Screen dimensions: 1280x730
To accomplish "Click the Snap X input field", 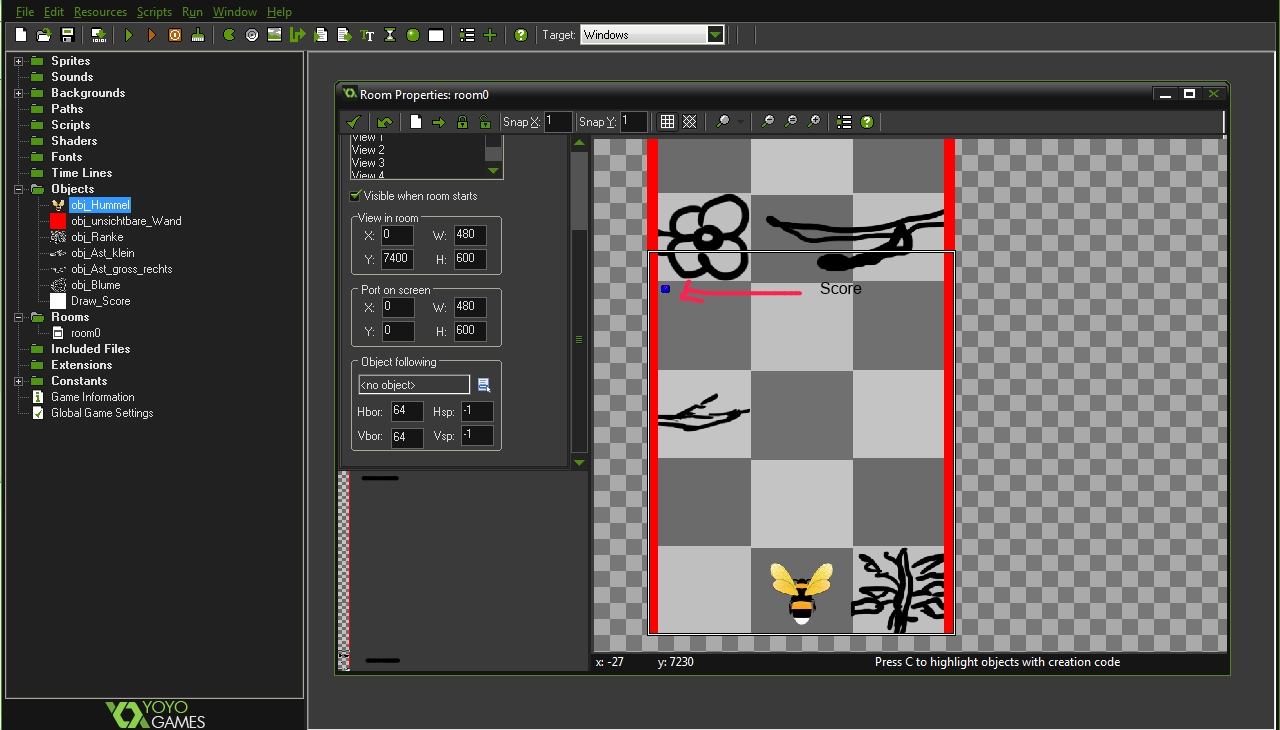I will [558, 122].
